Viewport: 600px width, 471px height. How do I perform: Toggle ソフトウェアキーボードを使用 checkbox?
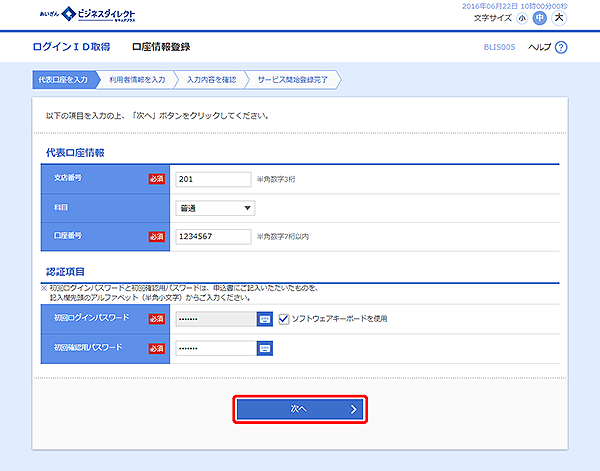tap(284, 319)
